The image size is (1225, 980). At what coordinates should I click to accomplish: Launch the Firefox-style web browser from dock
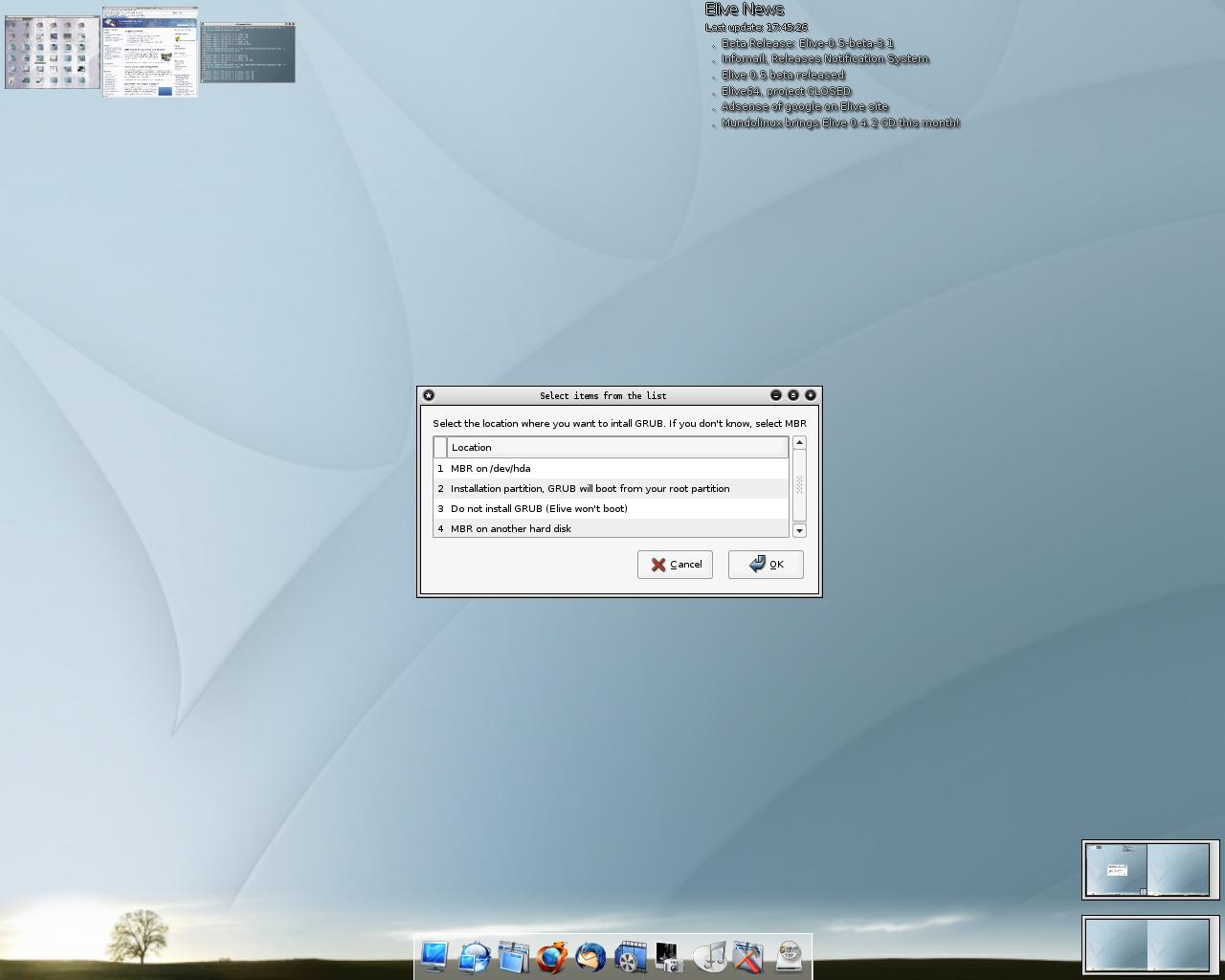point(552,956)
